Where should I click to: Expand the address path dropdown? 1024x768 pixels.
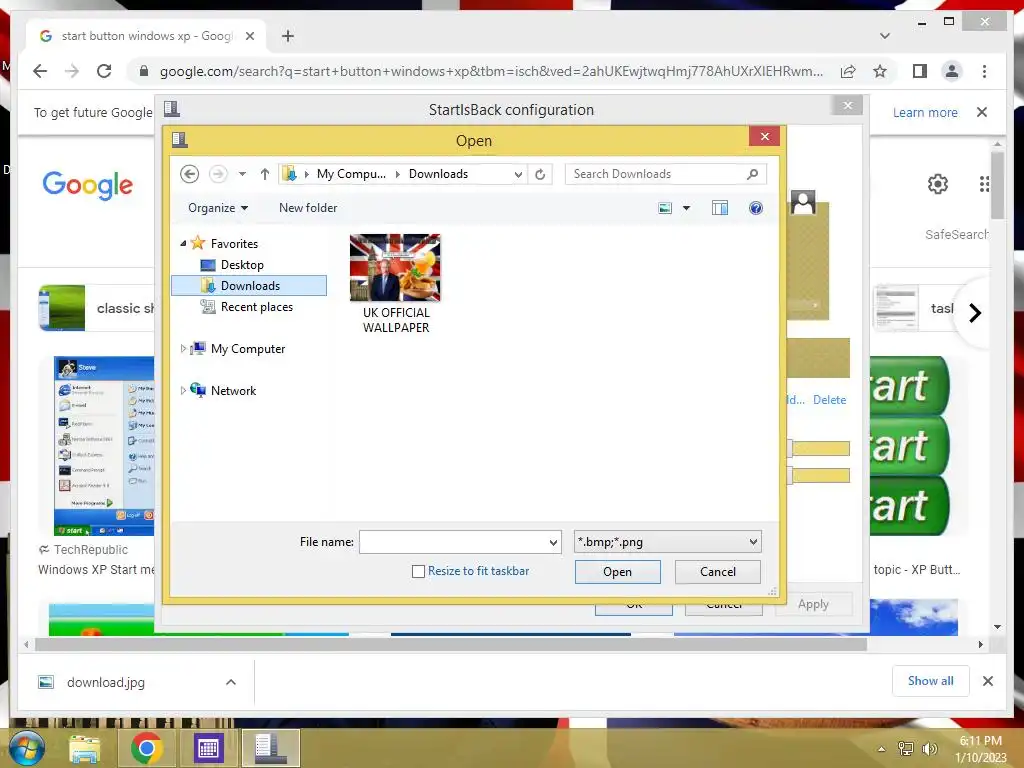point(518,174)
